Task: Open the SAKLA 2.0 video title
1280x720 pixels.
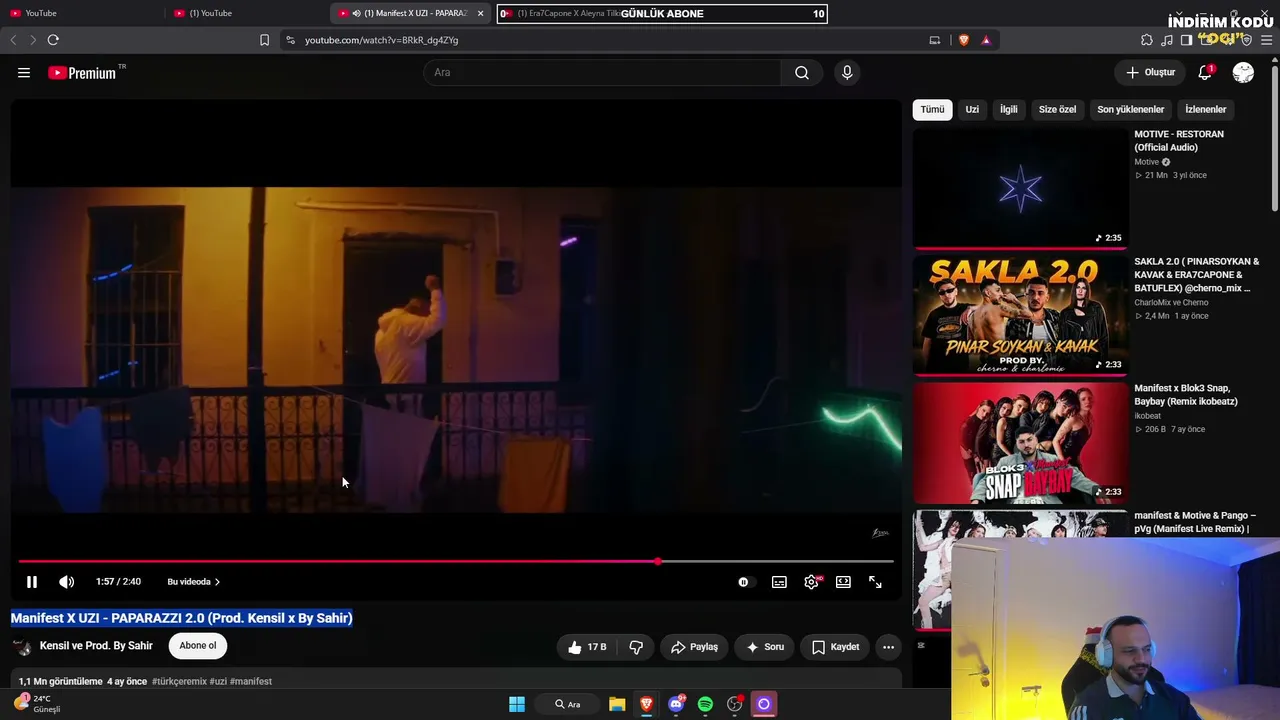Action: click(1197, 275)
